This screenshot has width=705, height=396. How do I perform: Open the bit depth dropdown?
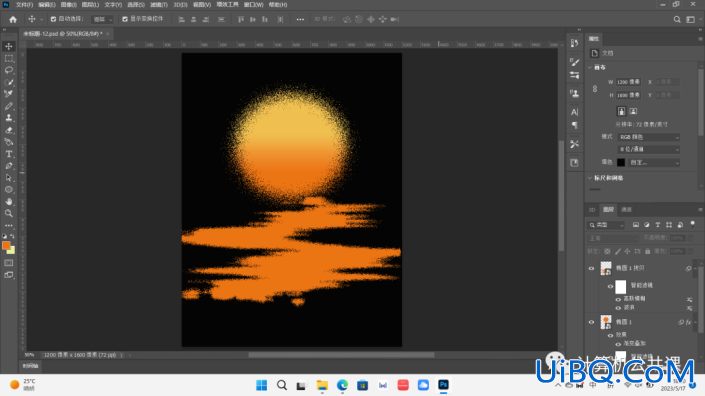648,149
